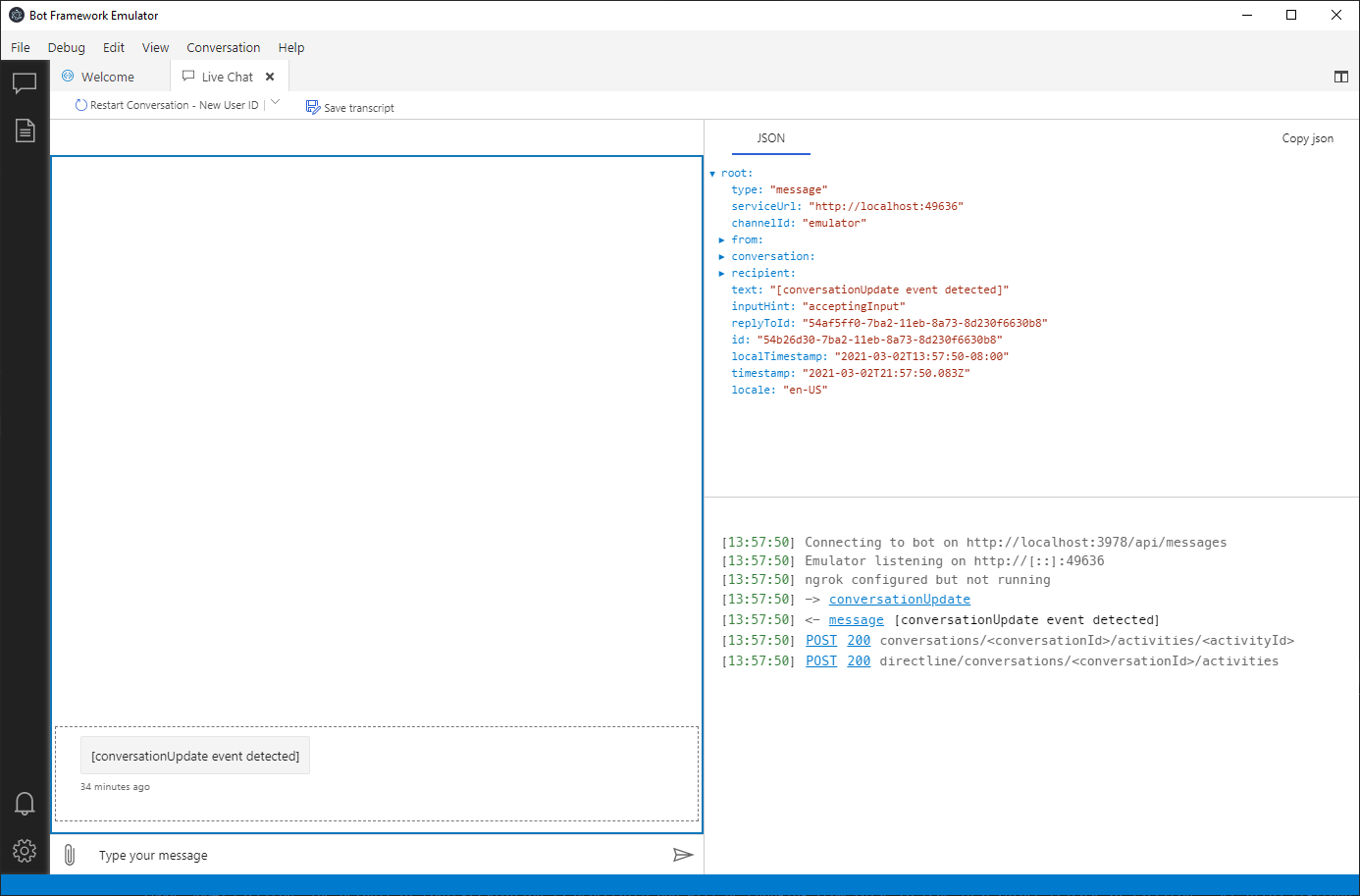Click the inputHint value "acceptingInput"
The height and width of the screenshot is (896, 1360).
pos(854,307)
